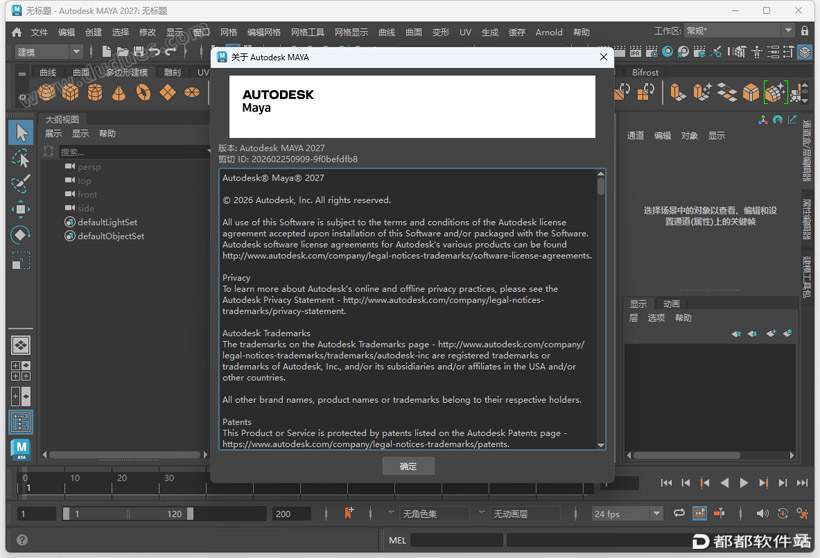Switch to the Bifrost shelf tab

pyautogui.click(x=645, y=72)
